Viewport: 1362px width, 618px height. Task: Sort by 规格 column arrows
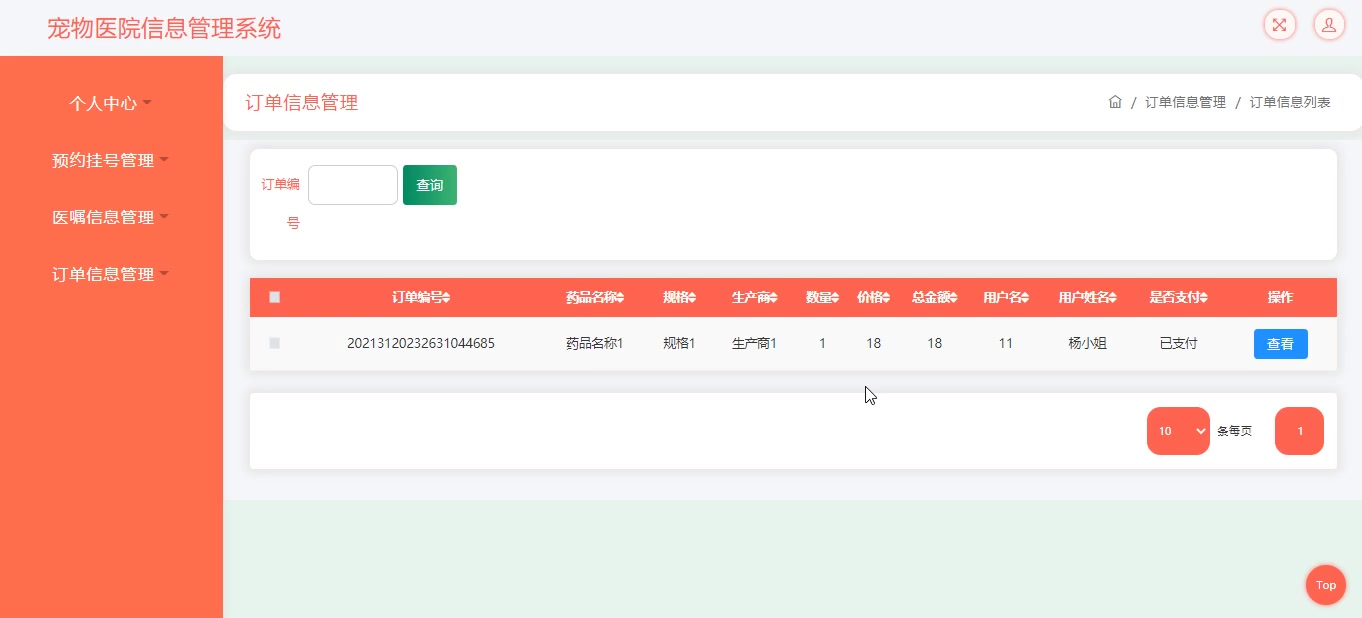point(692,298)
